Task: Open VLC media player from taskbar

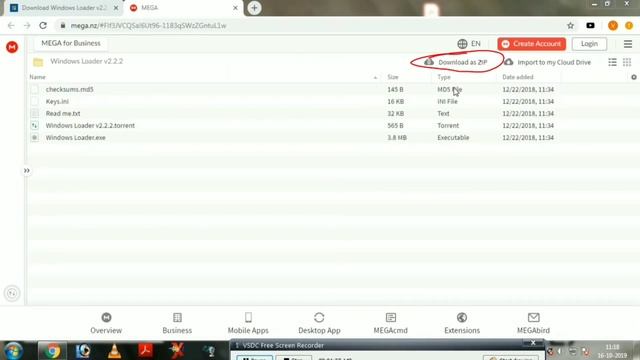Action: click(115, 351)
